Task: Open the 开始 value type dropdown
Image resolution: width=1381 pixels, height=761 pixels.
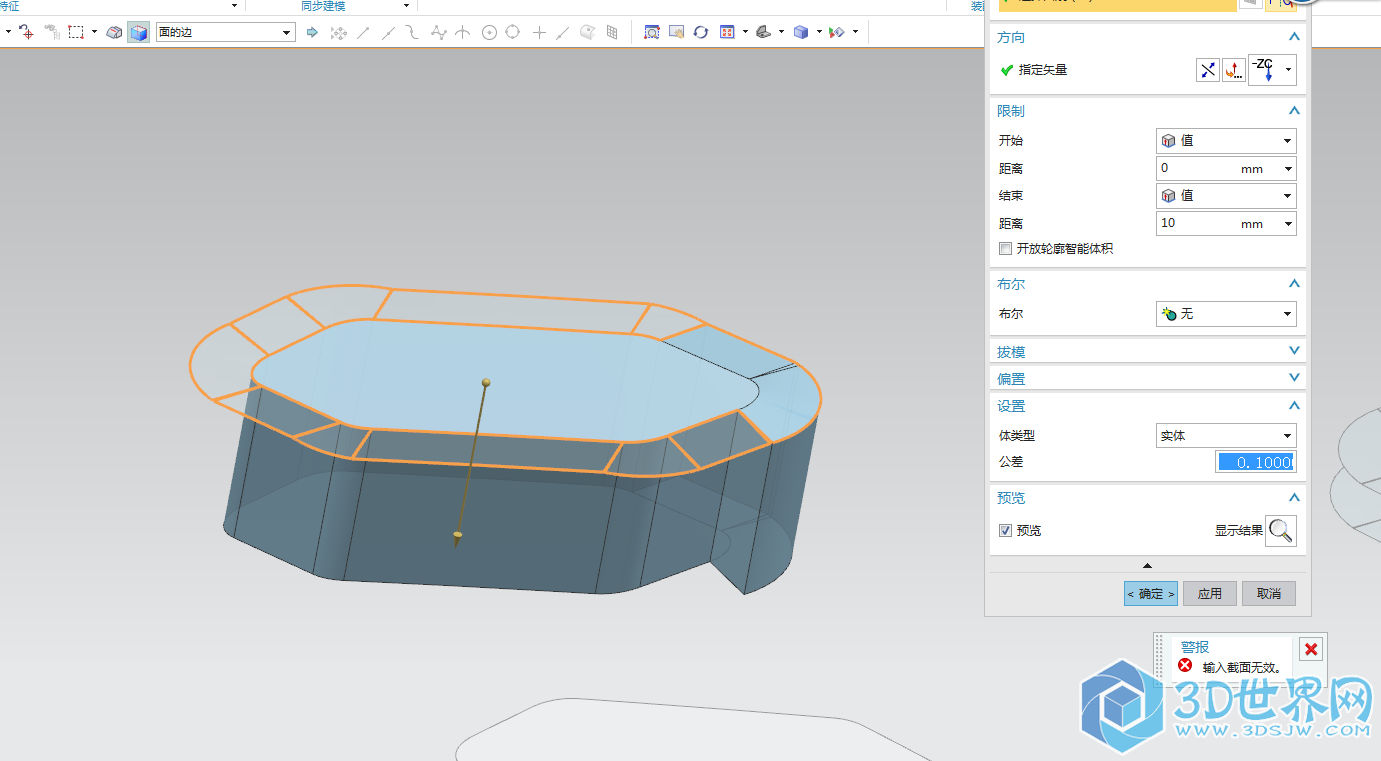Action: point(1226,141)
